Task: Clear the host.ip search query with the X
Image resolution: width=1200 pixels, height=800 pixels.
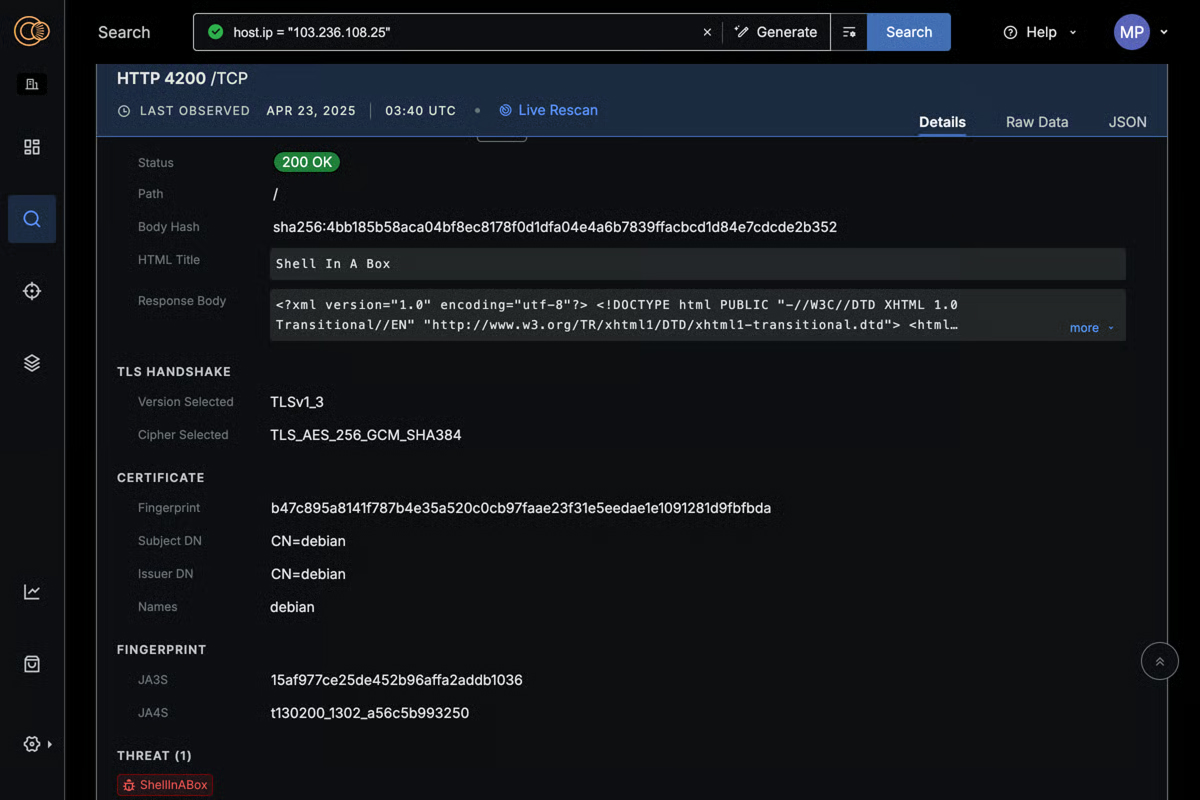Action: pos(707,31)
